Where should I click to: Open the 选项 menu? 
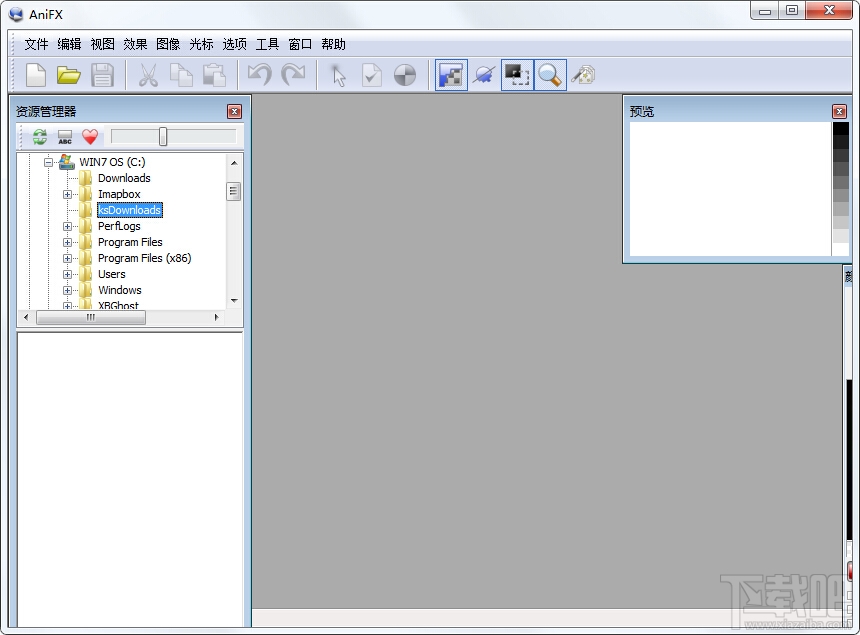[x=235, y=44]
